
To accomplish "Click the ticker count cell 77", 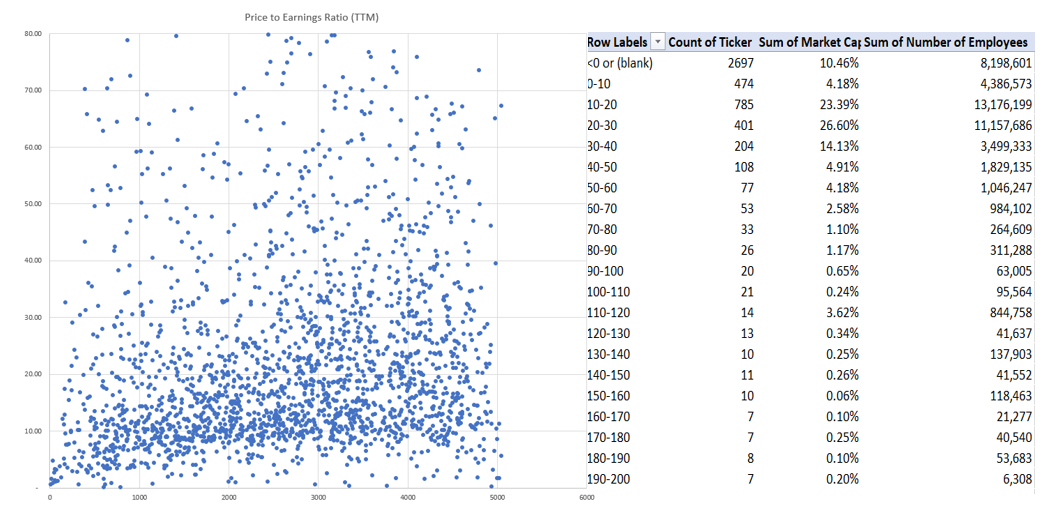I will coord(748,188).
